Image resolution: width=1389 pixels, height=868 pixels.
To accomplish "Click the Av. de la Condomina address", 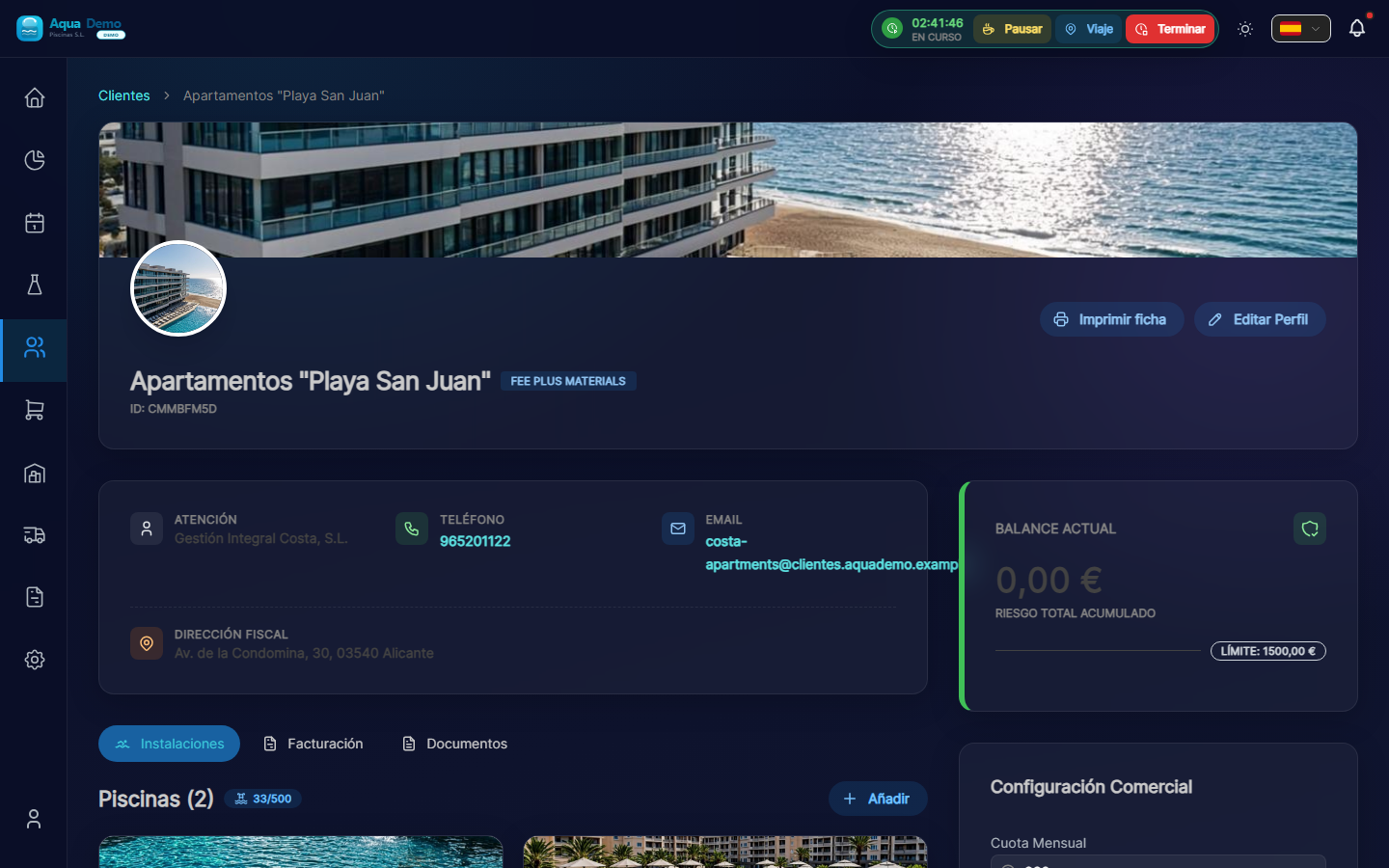I will point(304,653).
